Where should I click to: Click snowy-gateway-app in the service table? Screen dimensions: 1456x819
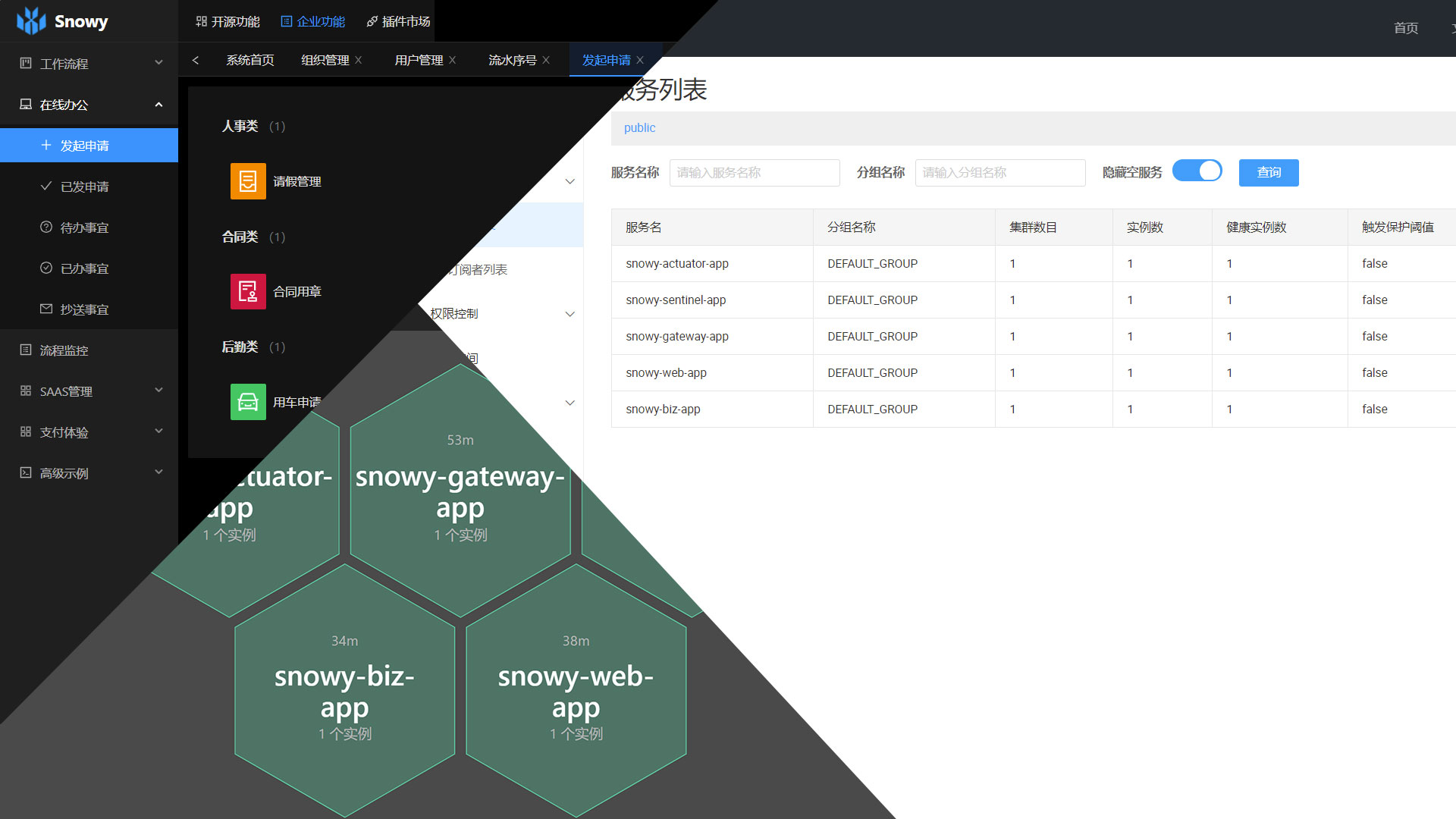677,336
